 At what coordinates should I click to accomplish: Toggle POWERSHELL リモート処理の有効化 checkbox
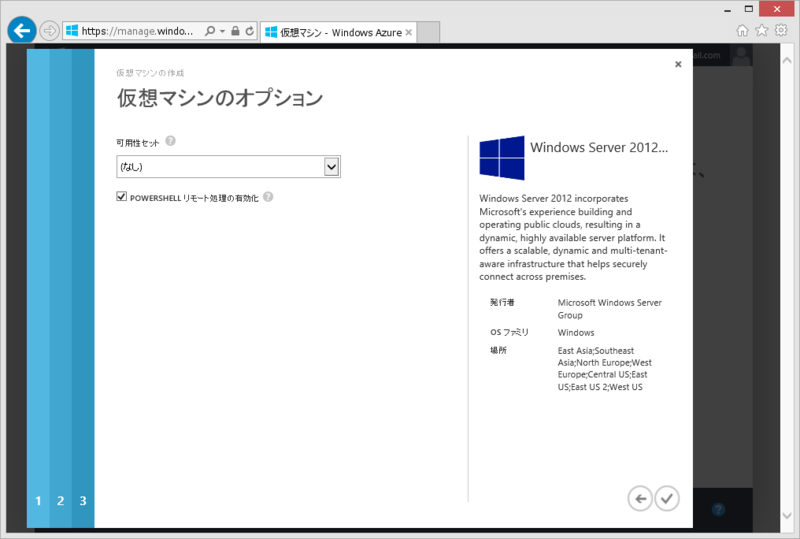point(121,197)
